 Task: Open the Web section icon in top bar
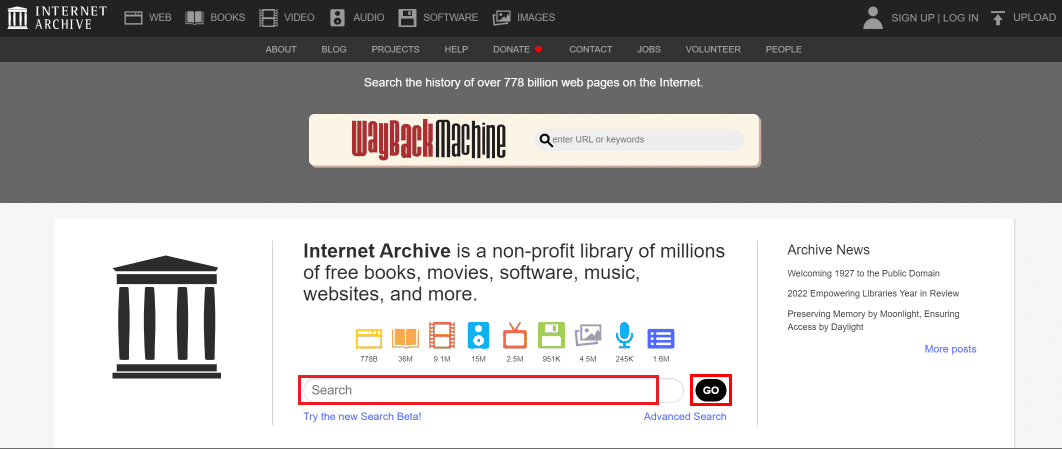click(133, 18)
